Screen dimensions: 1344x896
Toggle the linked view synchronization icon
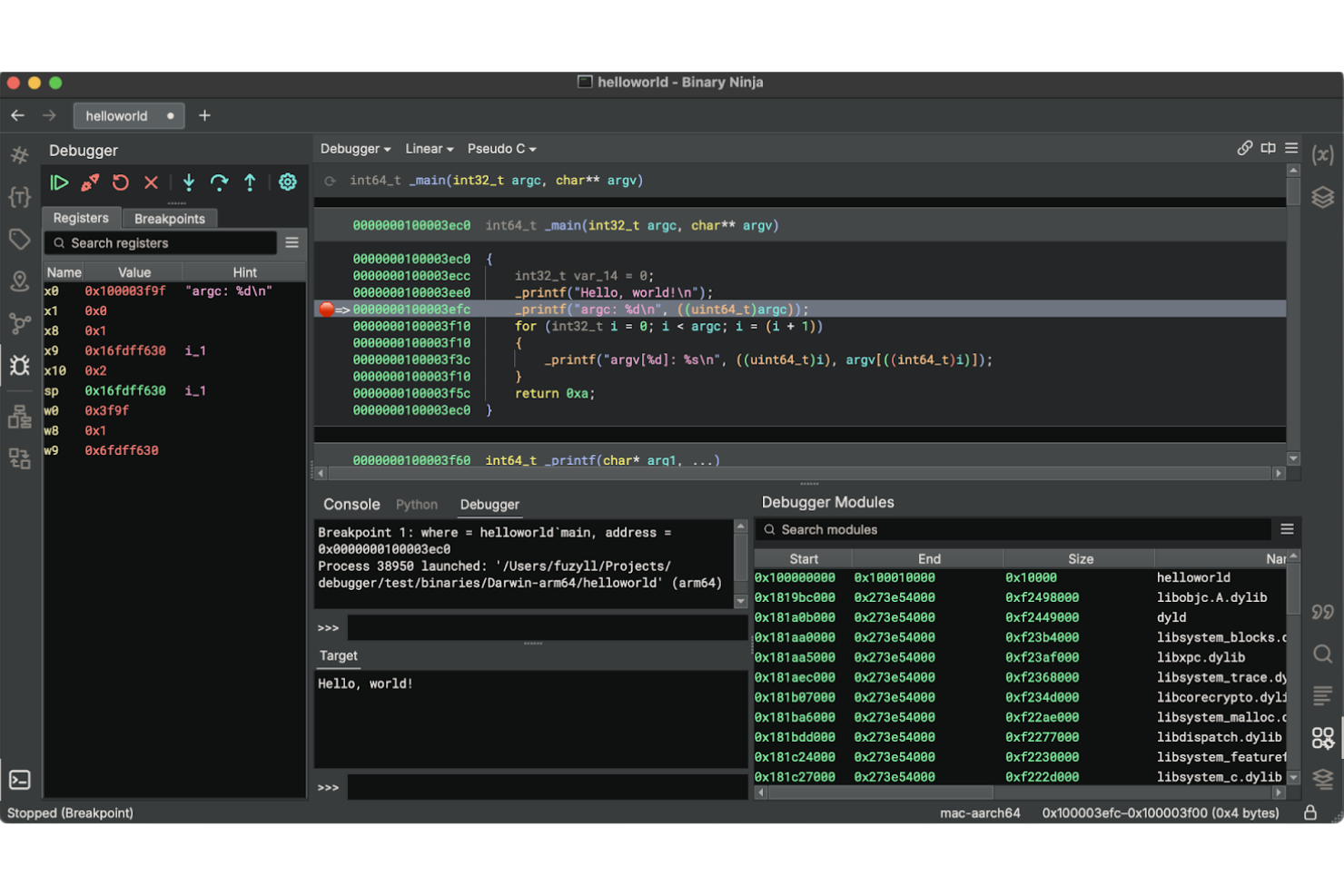(1244, 147)
